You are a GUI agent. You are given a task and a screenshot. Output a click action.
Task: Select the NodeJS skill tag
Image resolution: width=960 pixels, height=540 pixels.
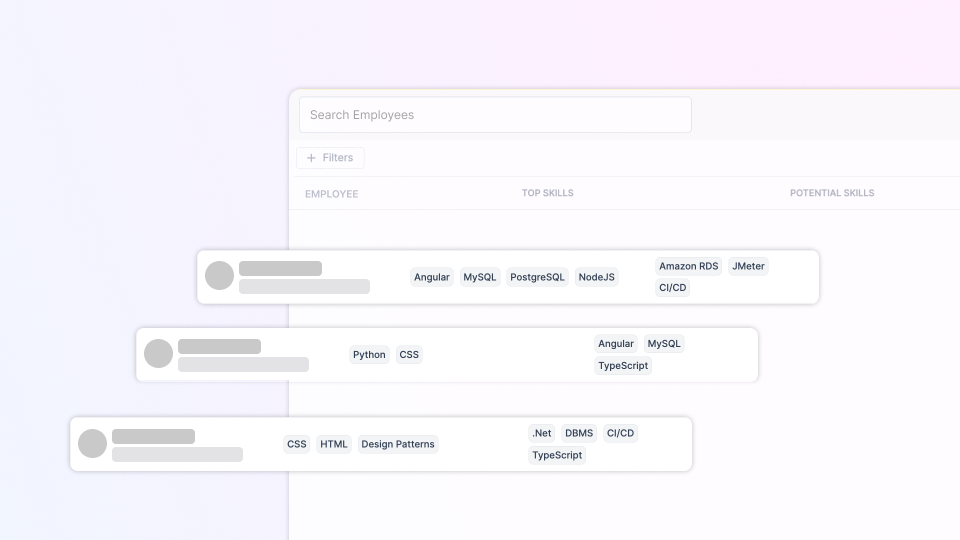596,277
